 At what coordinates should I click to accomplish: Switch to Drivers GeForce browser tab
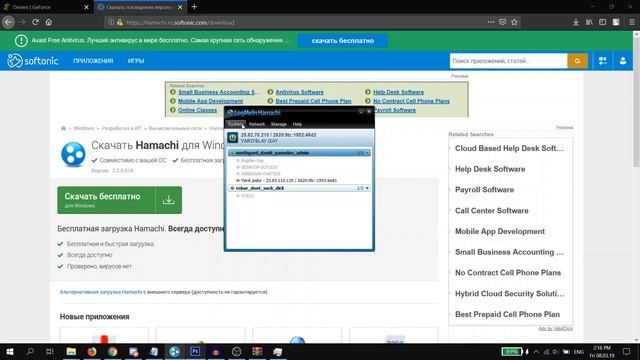46,7
